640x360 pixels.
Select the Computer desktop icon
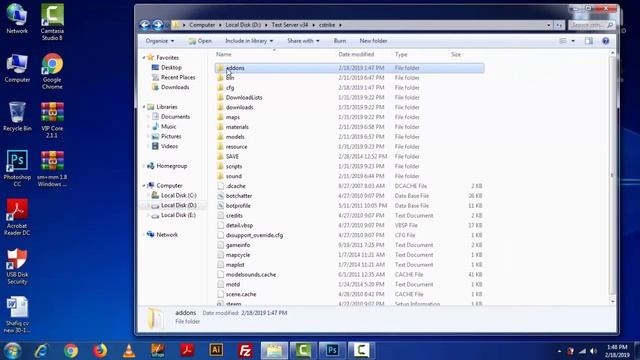point(17,68)
